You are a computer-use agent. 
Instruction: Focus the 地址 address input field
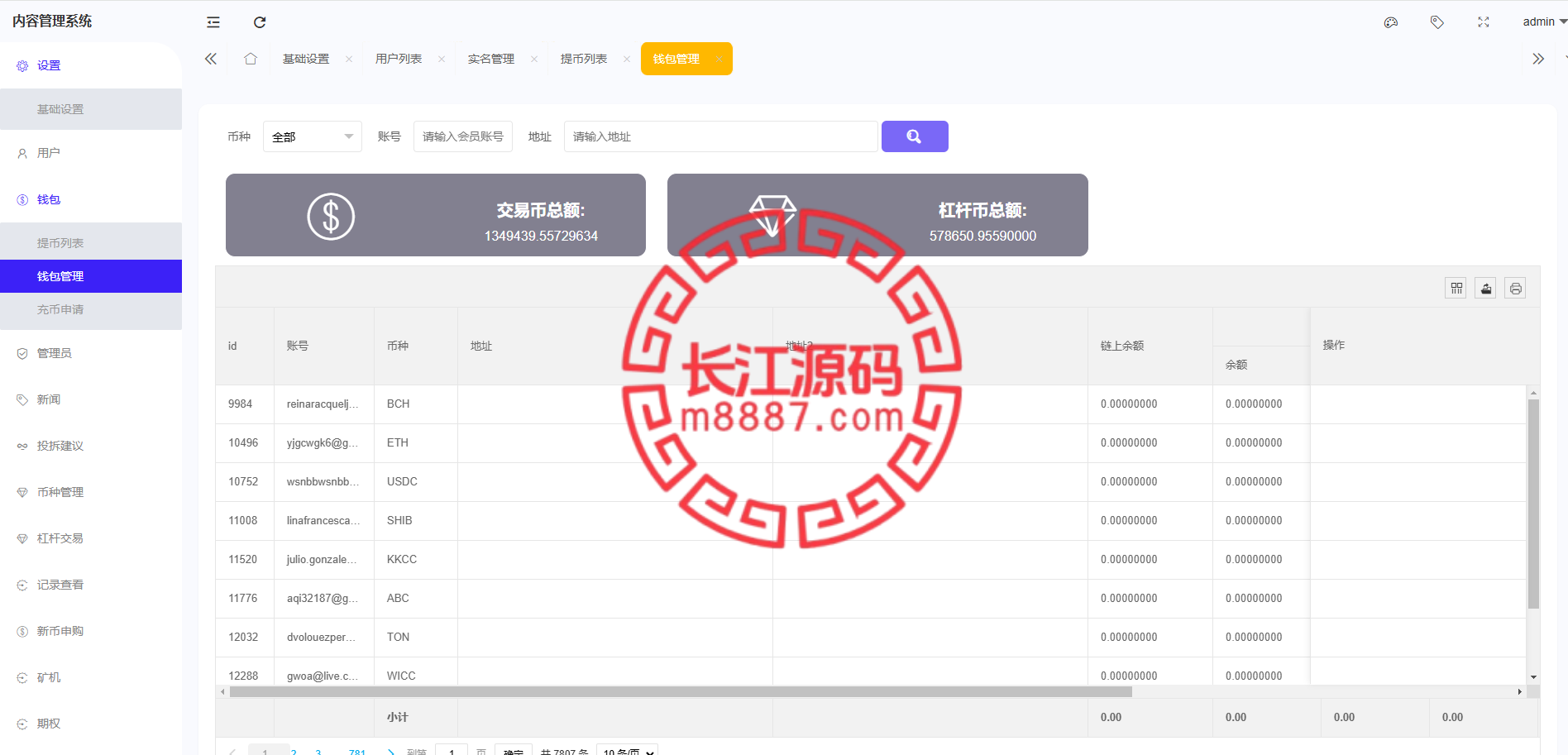click(x=720, y=136)
